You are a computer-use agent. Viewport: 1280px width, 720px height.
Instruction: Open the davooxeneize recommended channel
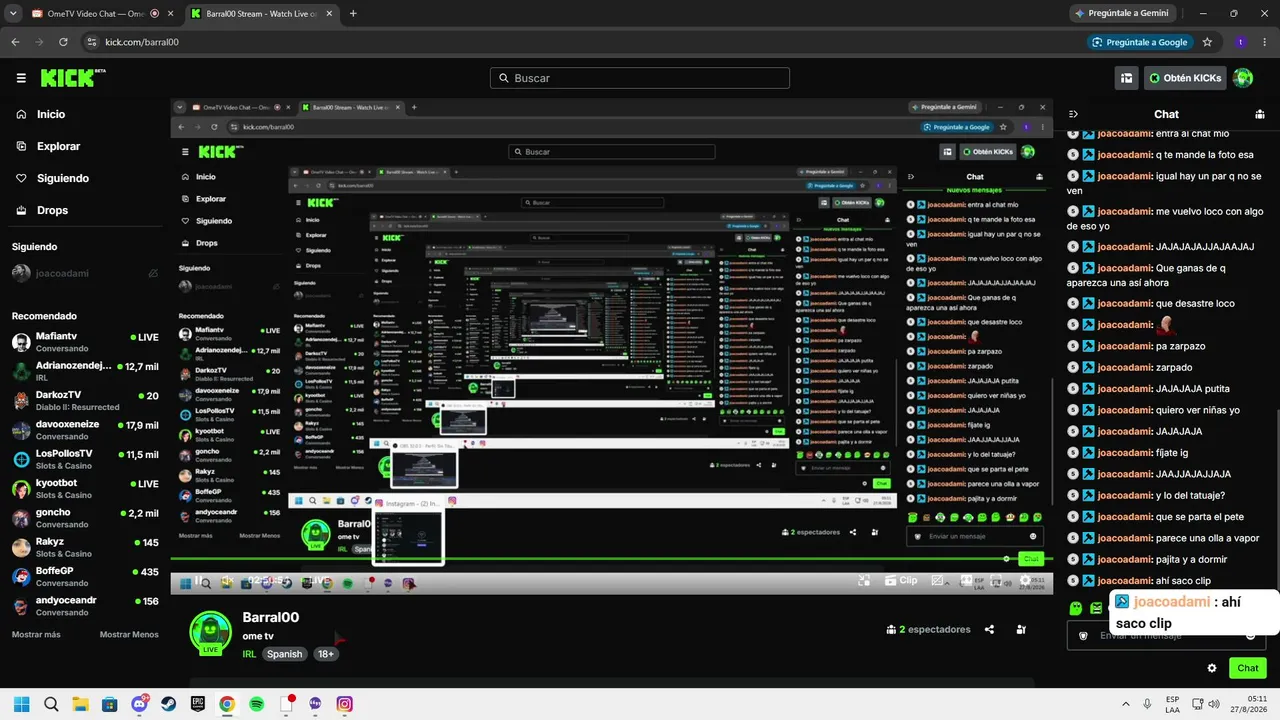[85, 430]
